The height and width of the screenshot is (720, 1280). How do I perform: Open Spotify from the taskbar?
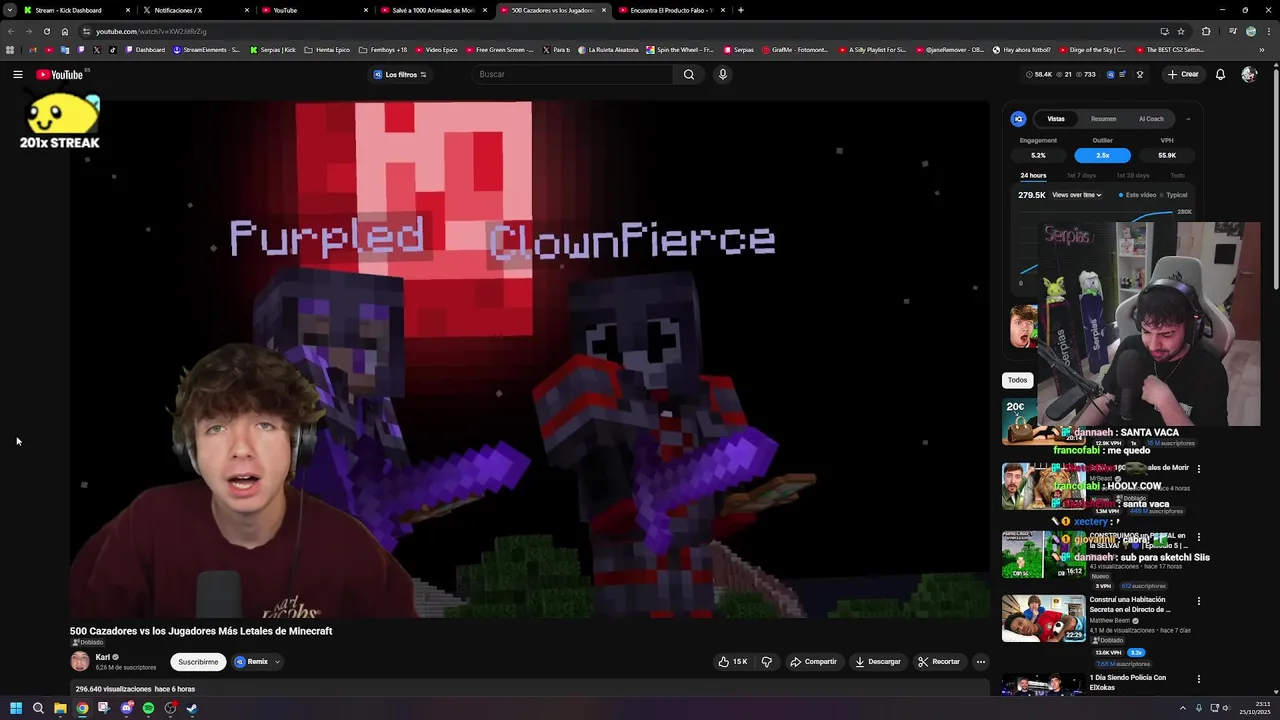(148, 708)
